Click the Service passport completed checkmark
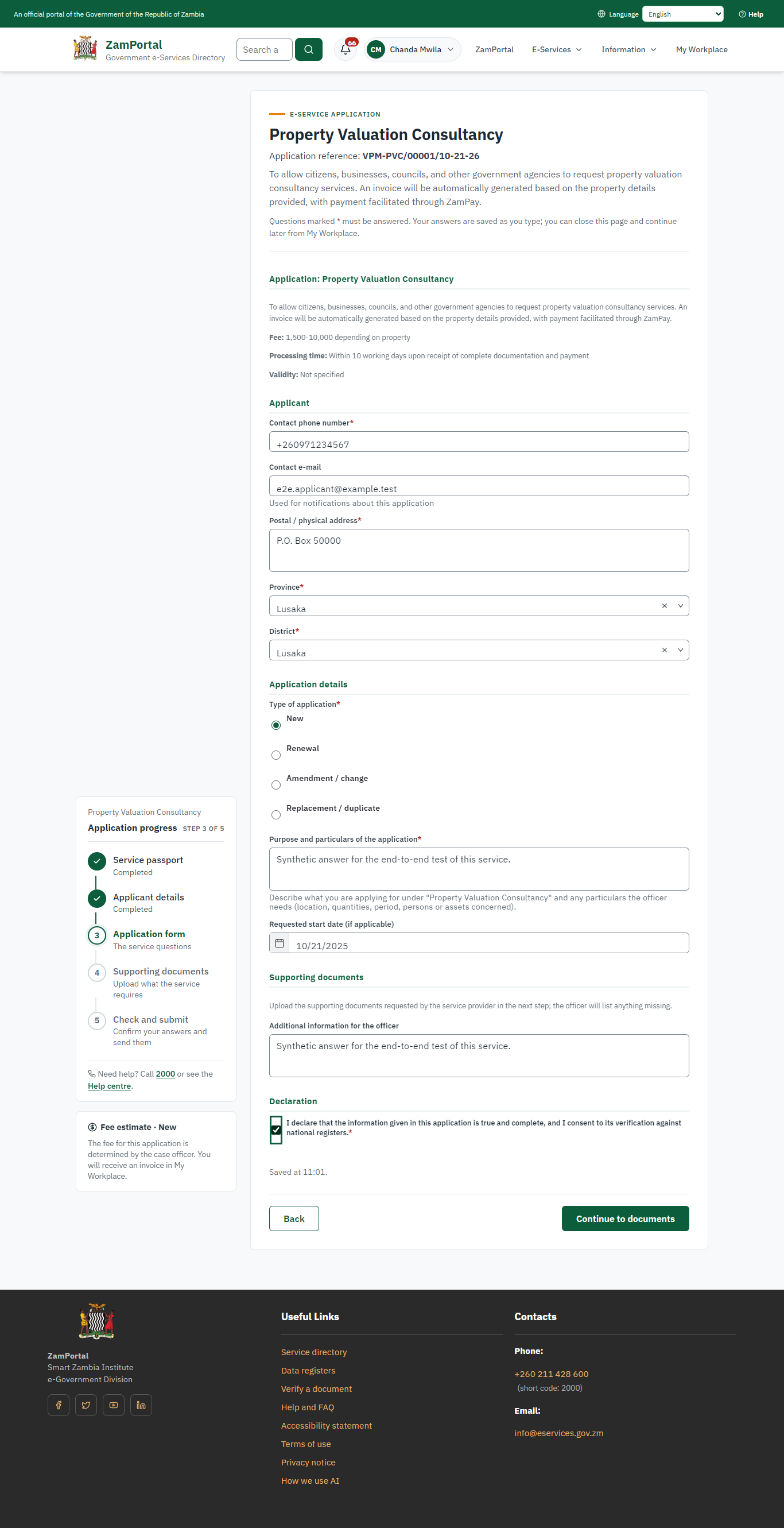The width and height of the screenshot is (784, 1528). click(97, 861)
